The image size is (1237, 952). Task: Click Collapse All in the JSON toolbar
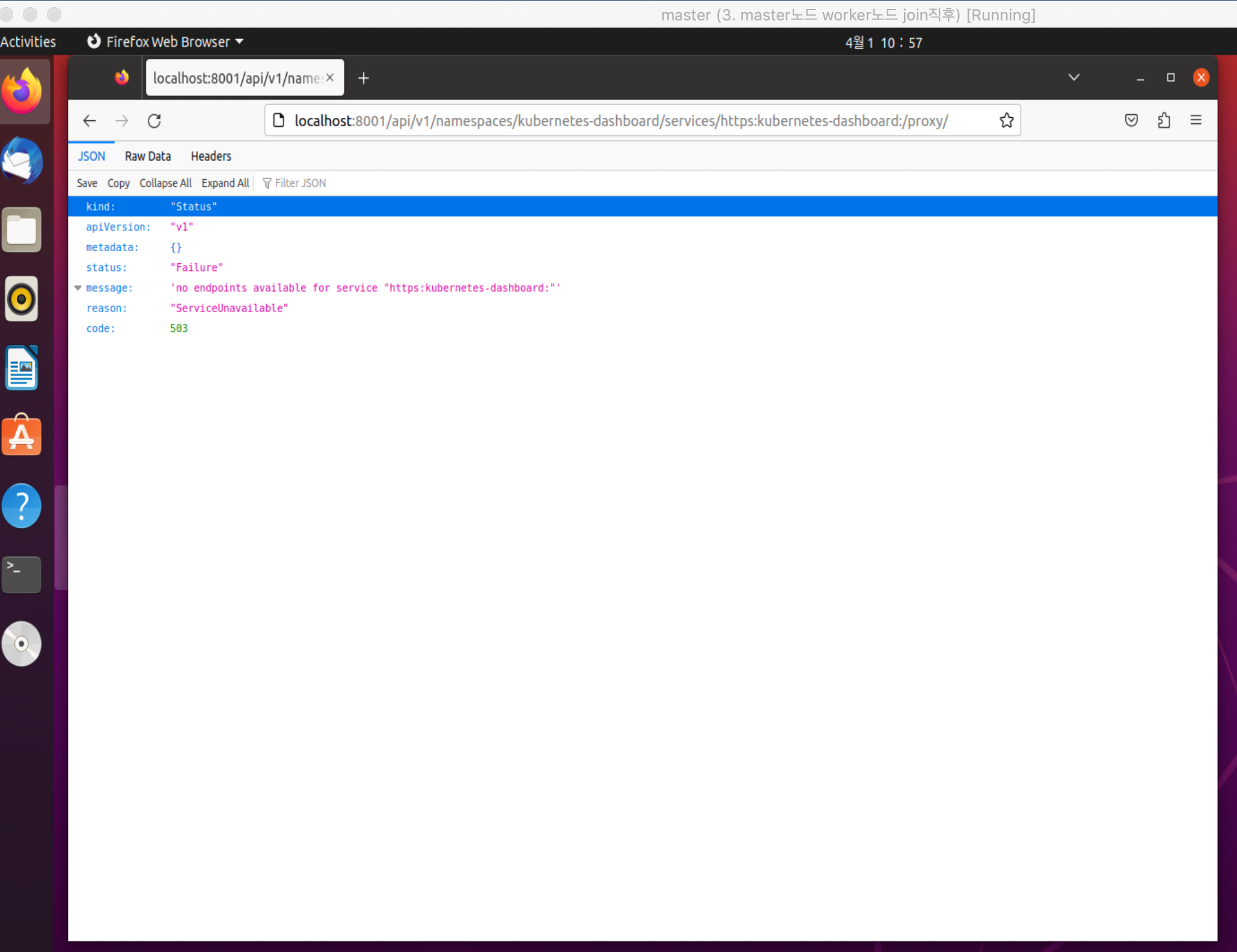[x=165, y=183]
